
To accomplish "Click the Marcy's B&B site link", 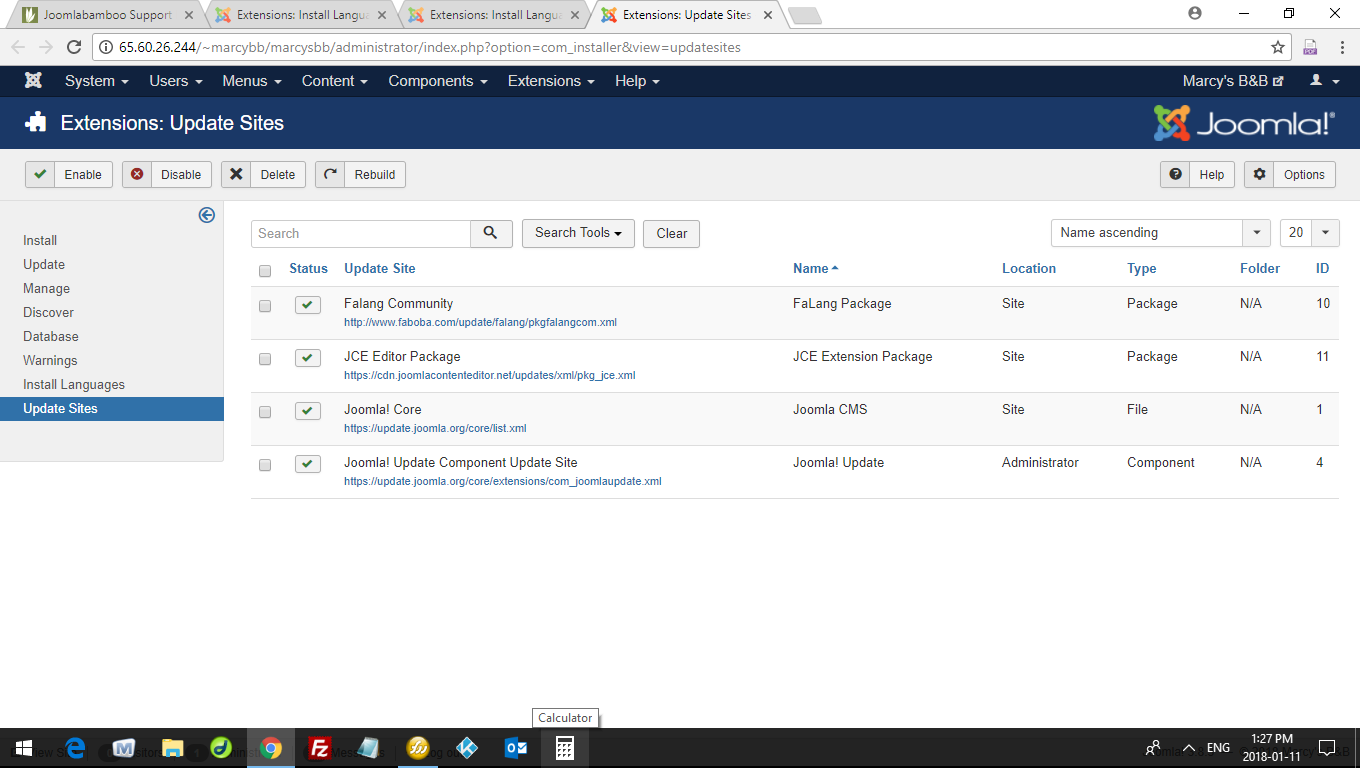I will (1232, 81).
